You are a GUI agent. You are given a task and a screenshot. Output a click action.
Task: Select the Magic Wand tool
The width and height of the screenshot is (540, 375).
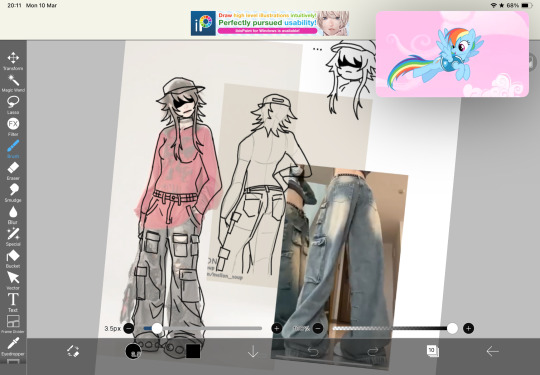point(13,83)
